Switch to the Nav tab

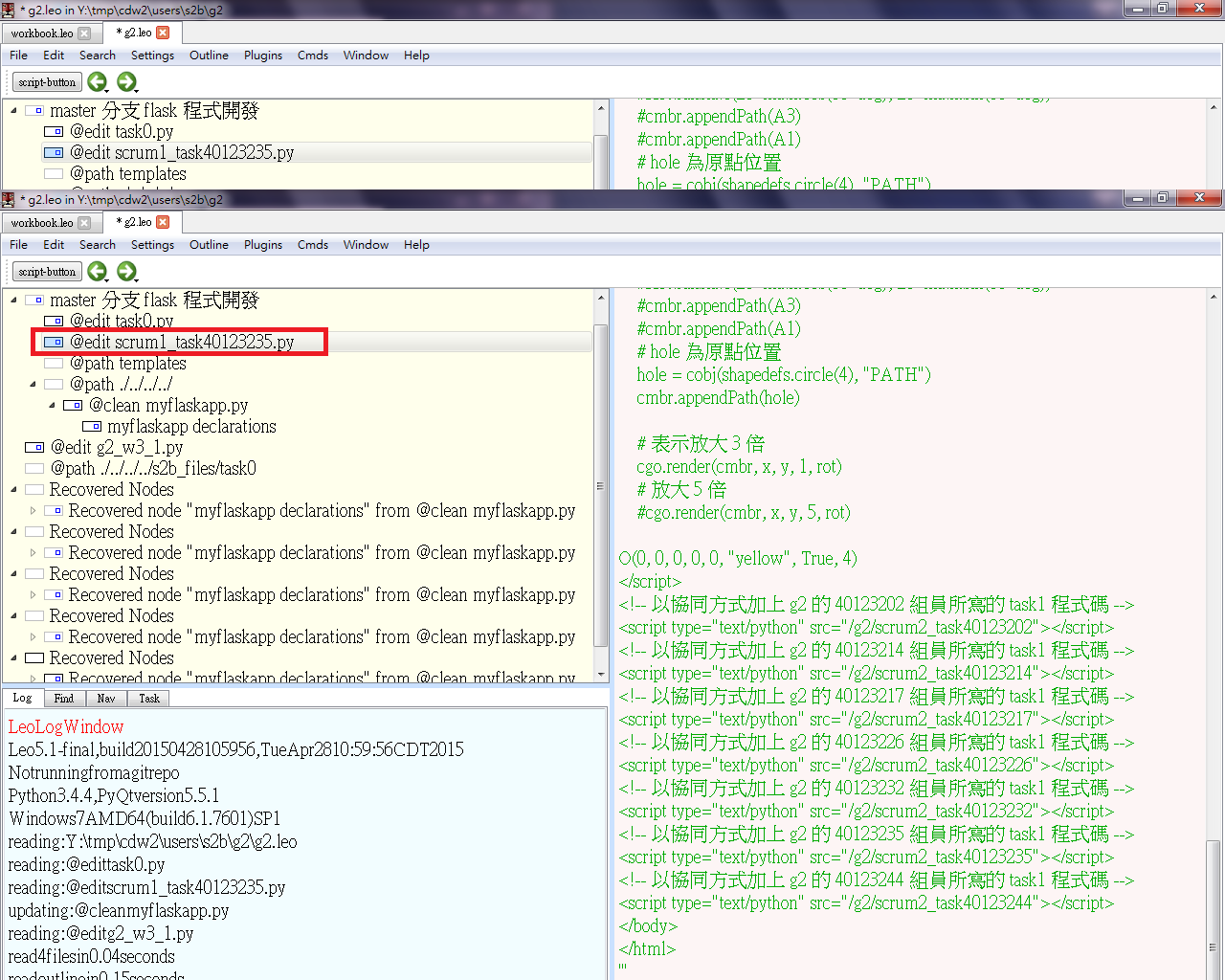(106, 699)
